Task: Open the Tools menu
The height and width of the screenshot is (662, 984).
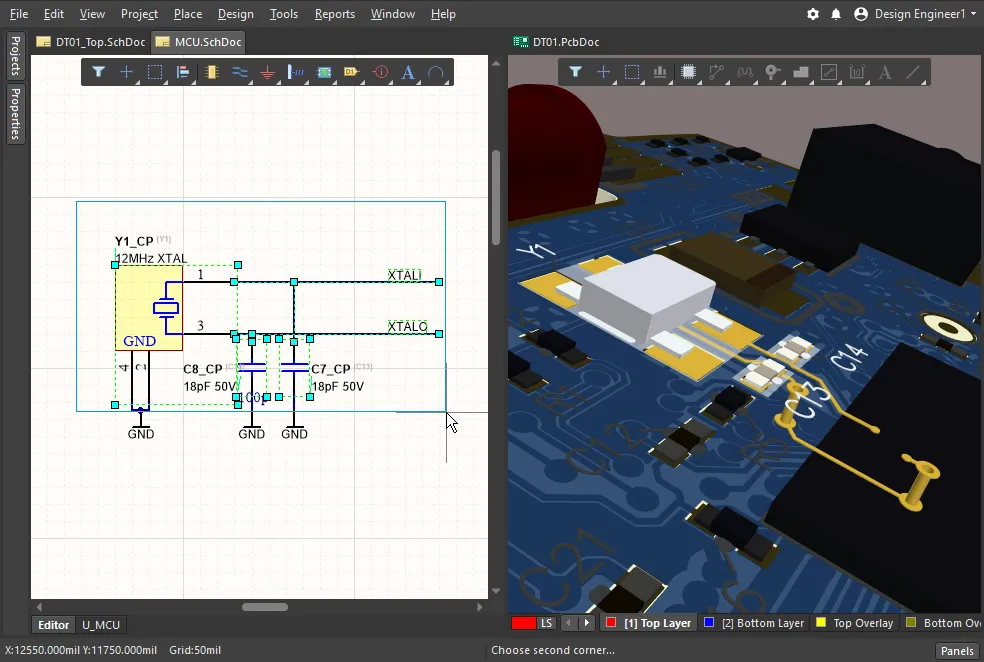Action: pos(284,14)
